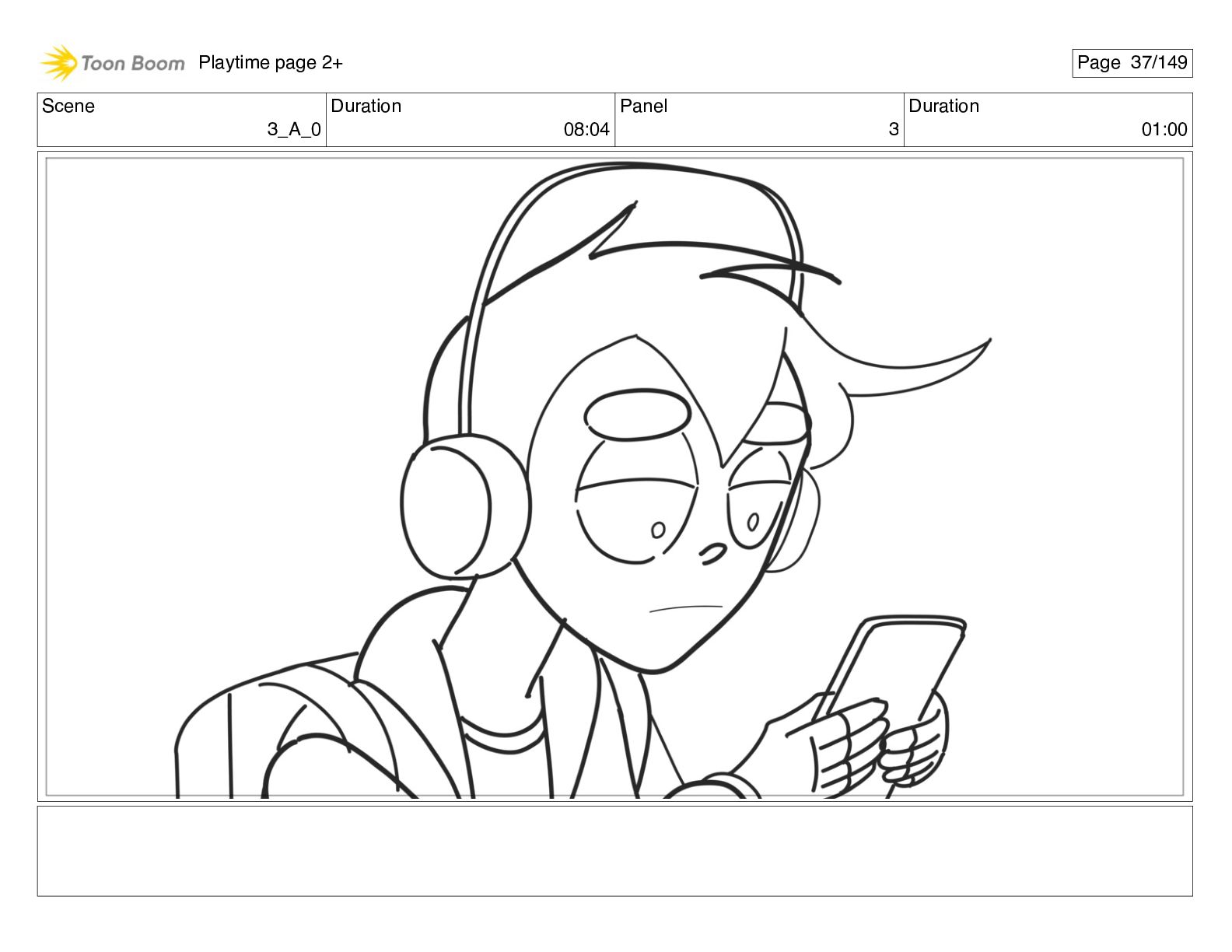Click the 'Scene' header label
The width and height of the screenshot is (1232, 952).
coord(68,106)
